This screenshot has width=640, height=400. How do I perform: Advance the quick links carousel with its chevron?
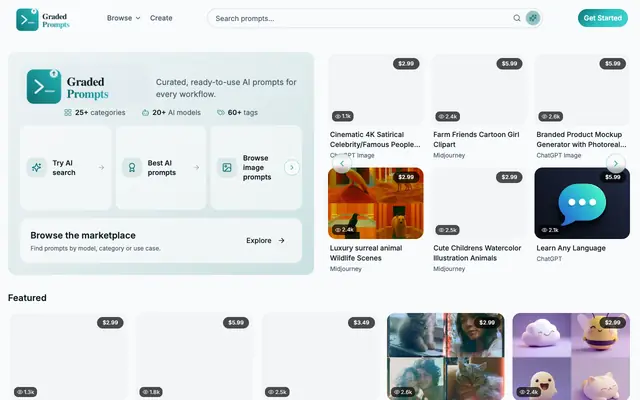(291, 167)
